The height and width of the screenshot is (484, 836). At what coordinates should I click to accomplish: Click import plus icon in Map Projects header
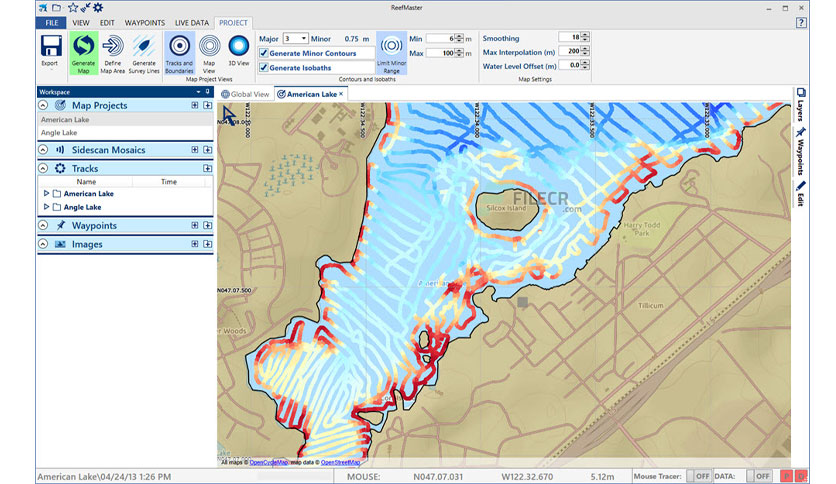coord(207,106)
